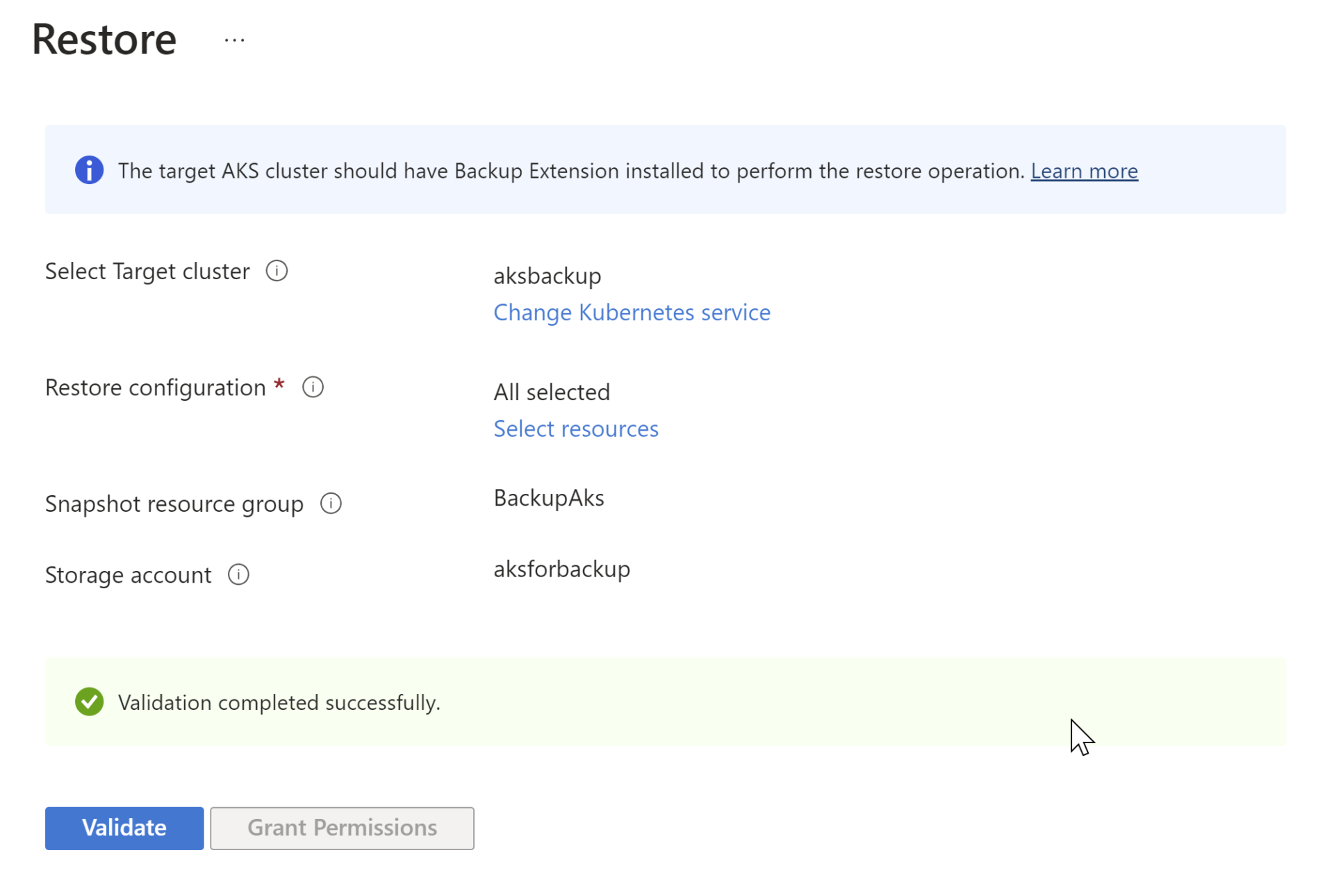Click the info icon beside Storage account
The height and width of the screenshot is (896, 1334).
[238, 574]
